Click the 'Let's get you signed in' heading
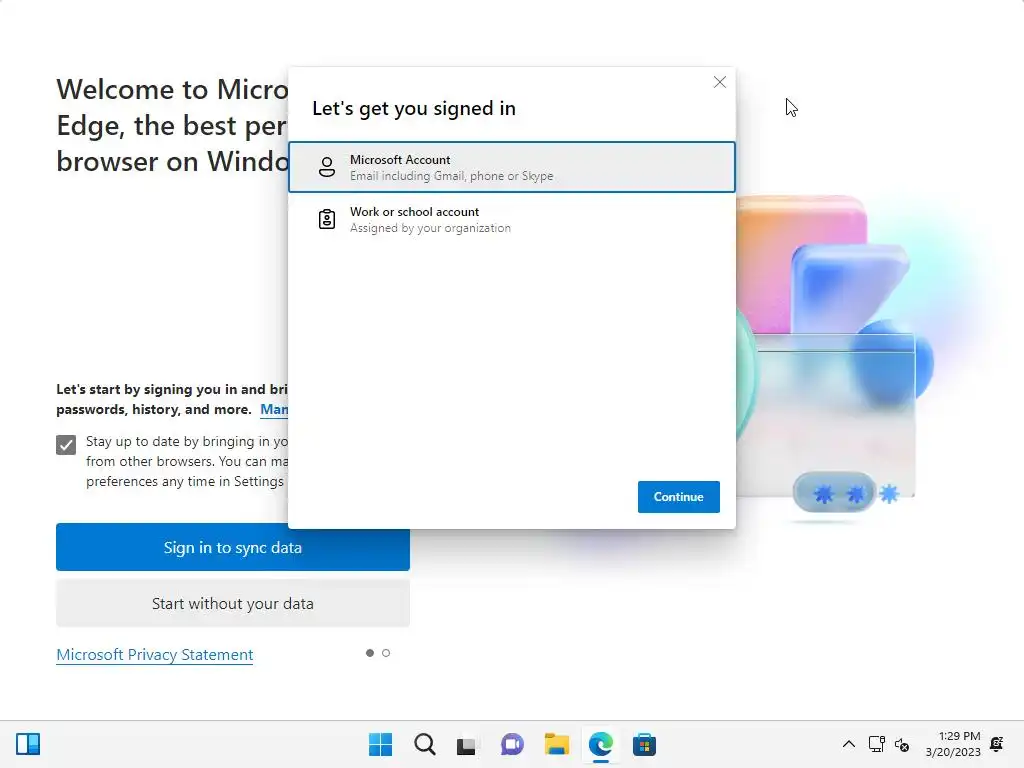The width and height of the screenshot is (1024, 768). (414, 108)
